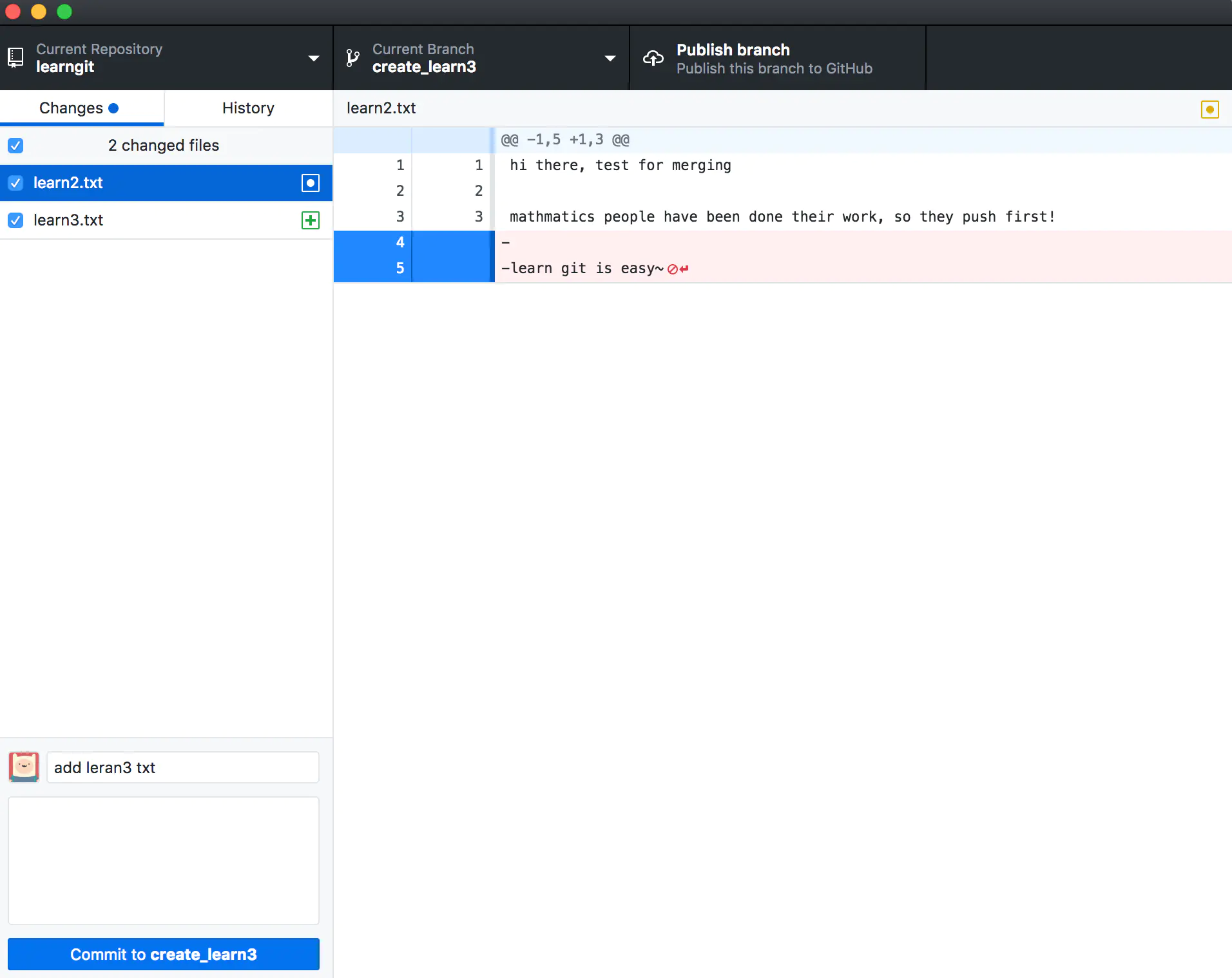Uncheck the learn3.txt file checkbox
The height and width of the screenshot is (978, 1232).
15,220
